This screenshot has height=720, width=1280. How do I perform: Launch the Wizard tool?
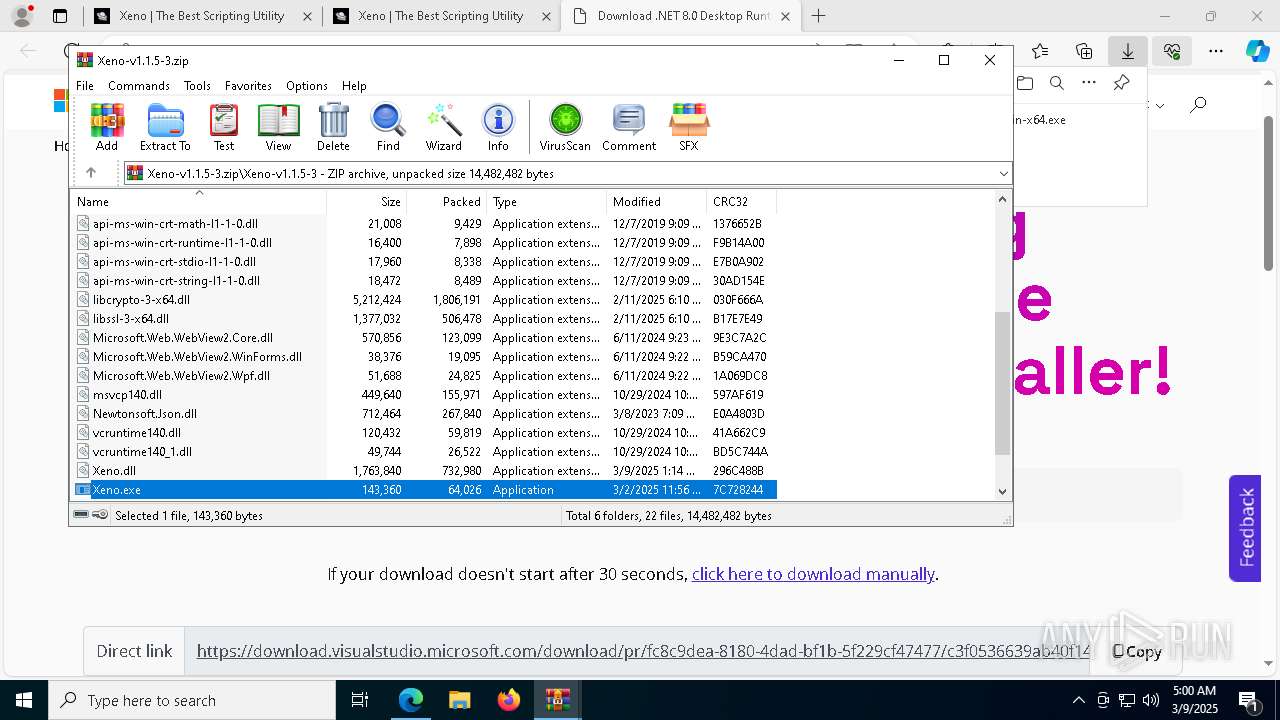pyautogui.click(x=443, y=127)
